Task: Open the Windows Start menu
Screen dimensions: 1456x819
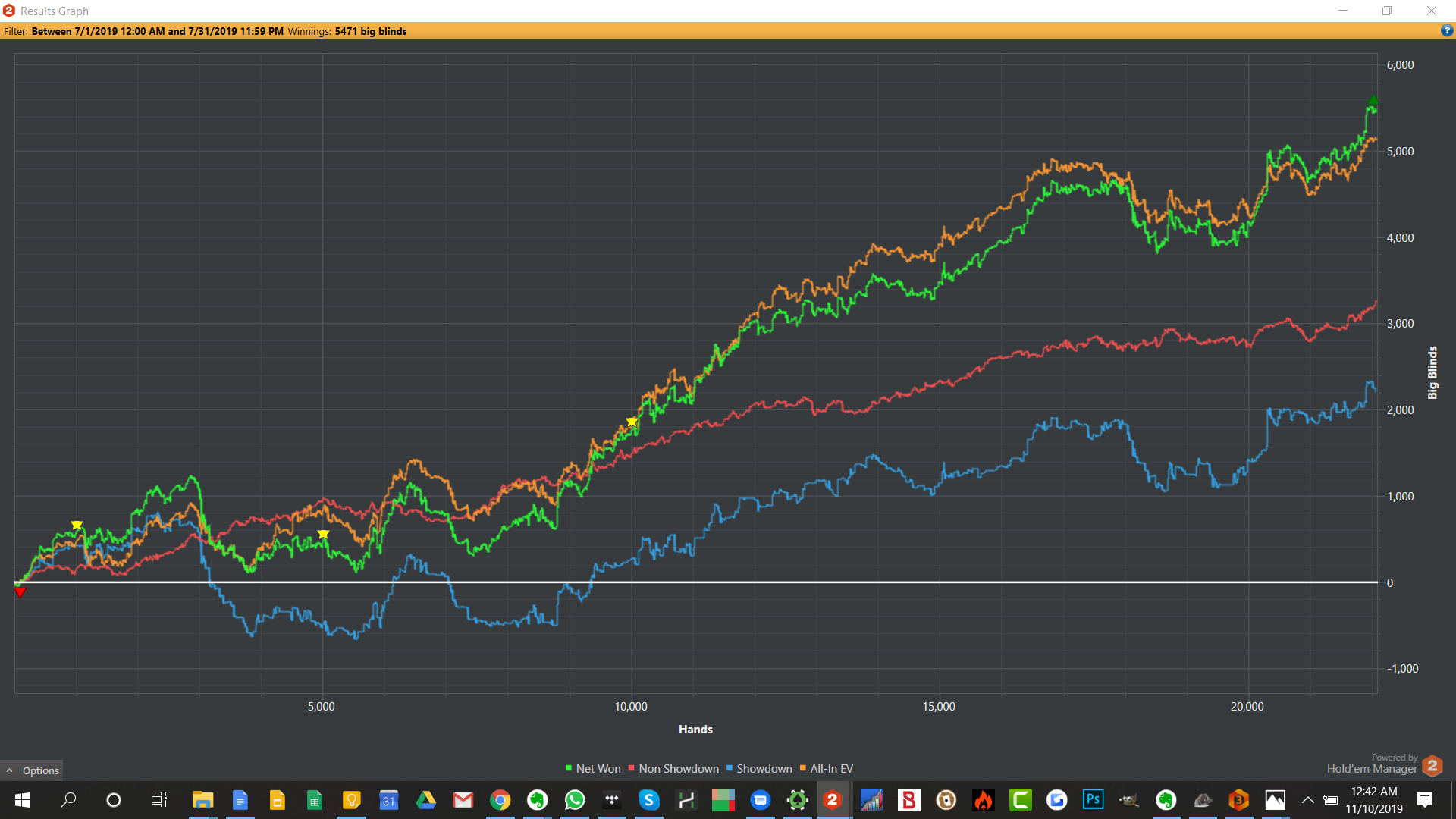Action: coord(23,799)
